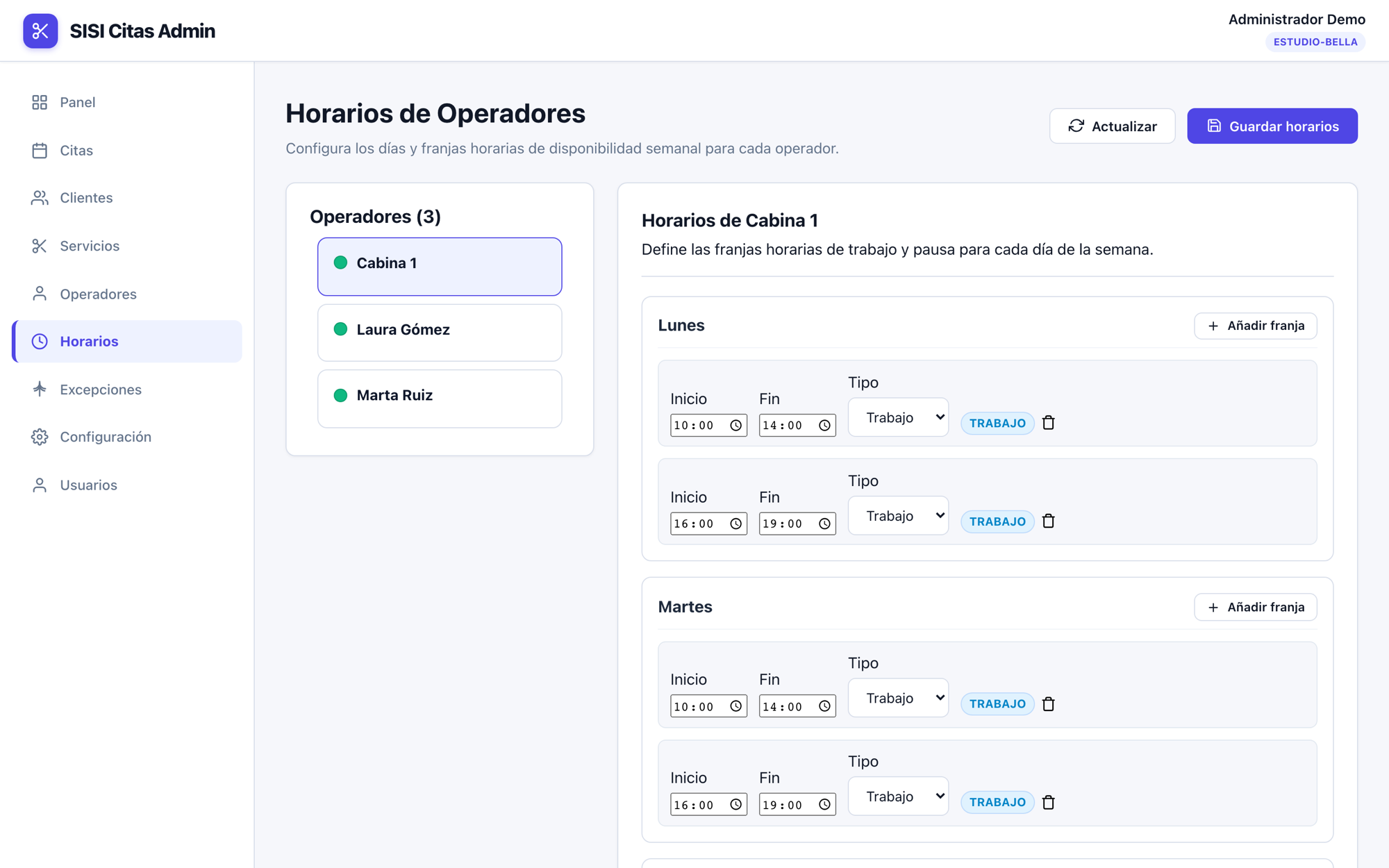Select operator Cabina 1
Screen dimensions: 1389x868
click(x=440, y=267)
